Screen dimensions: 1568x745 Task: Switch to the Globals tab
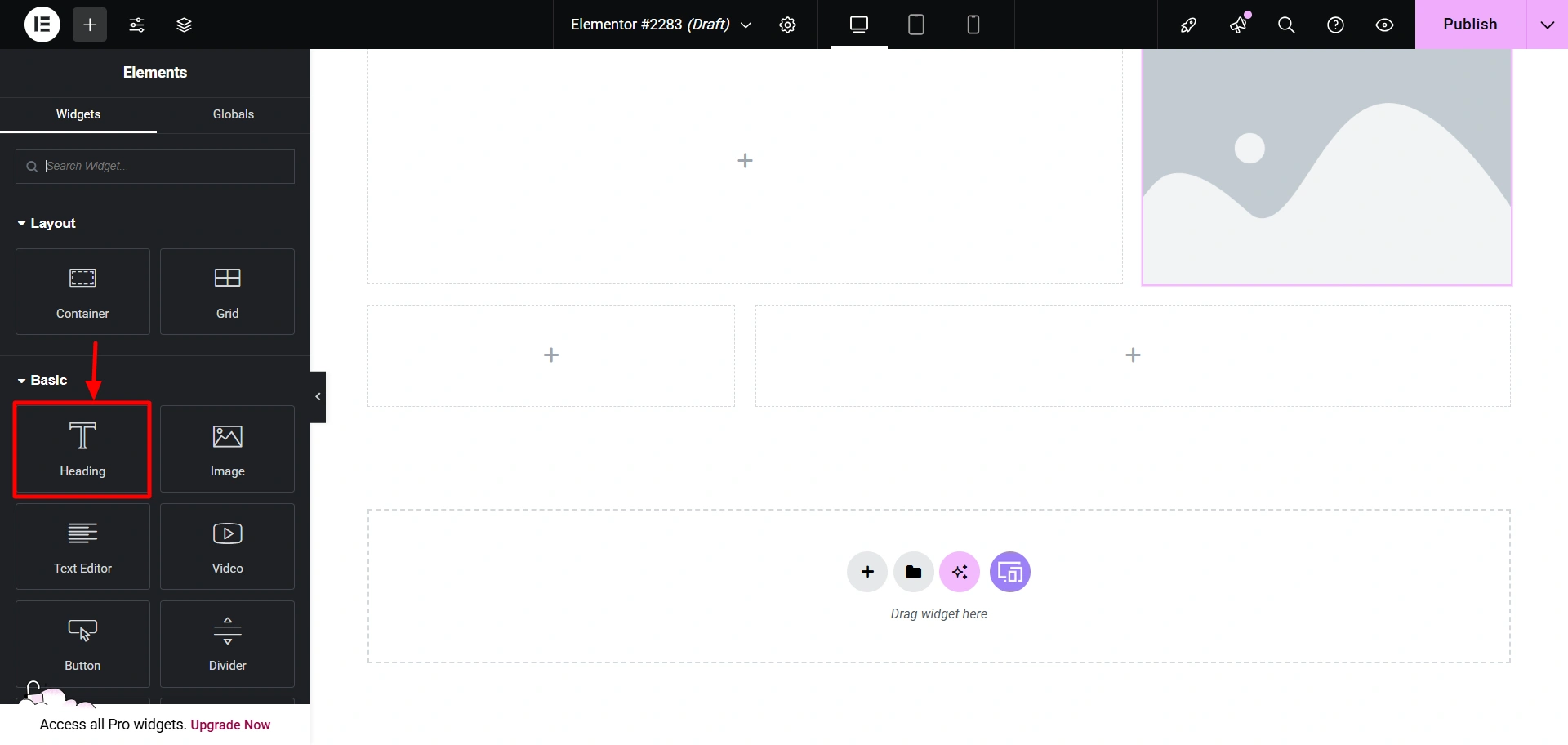[x=234, y=114]
